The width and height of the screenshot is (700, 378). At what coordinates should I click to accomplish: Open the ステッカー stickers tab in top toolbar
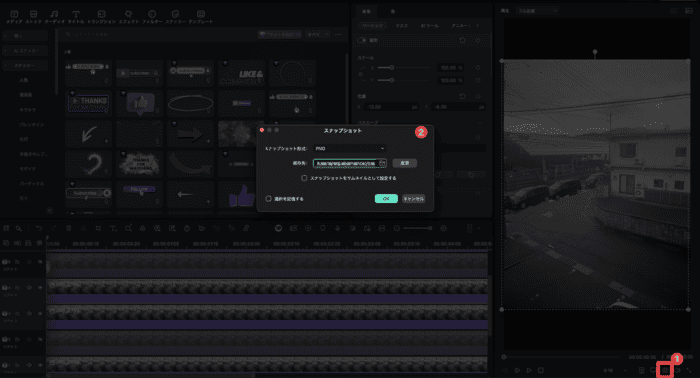tap(175, 17)
